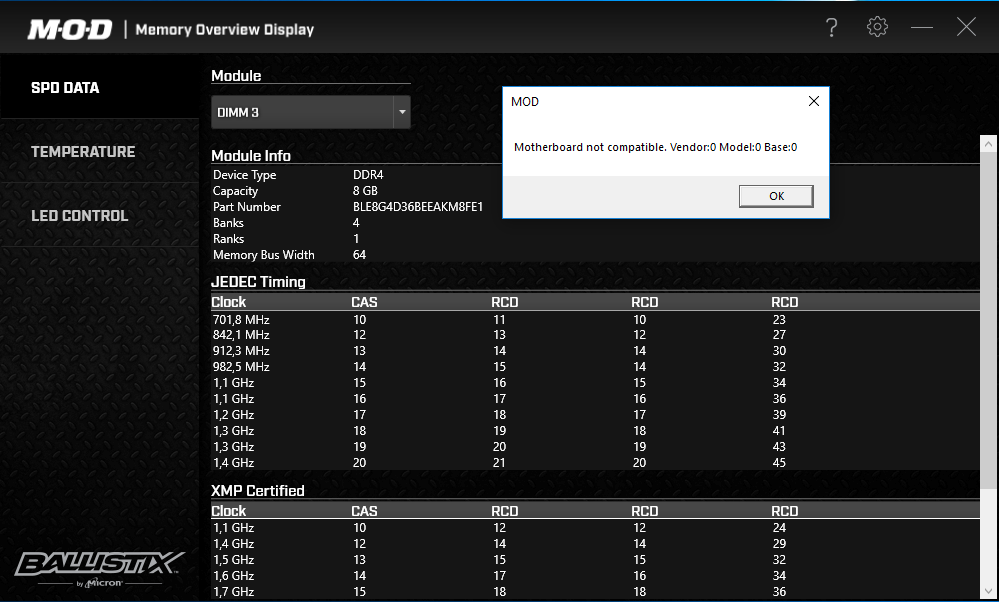Click the XMP Certified section heading

pyautogui.click(x=258, y=491)
